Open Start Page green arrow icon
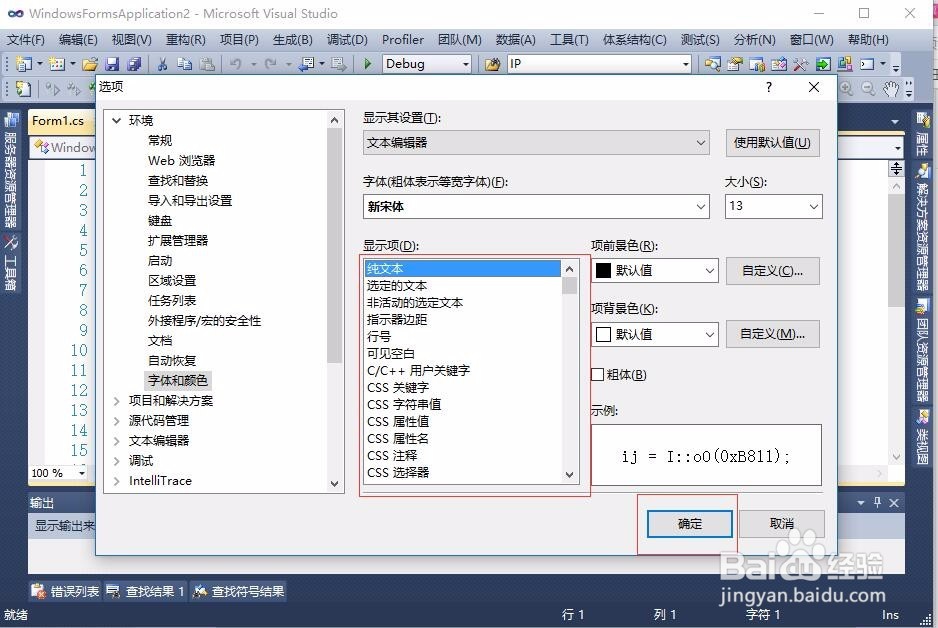The height and width of the screenshot is (628, 938). coord(823,63)
